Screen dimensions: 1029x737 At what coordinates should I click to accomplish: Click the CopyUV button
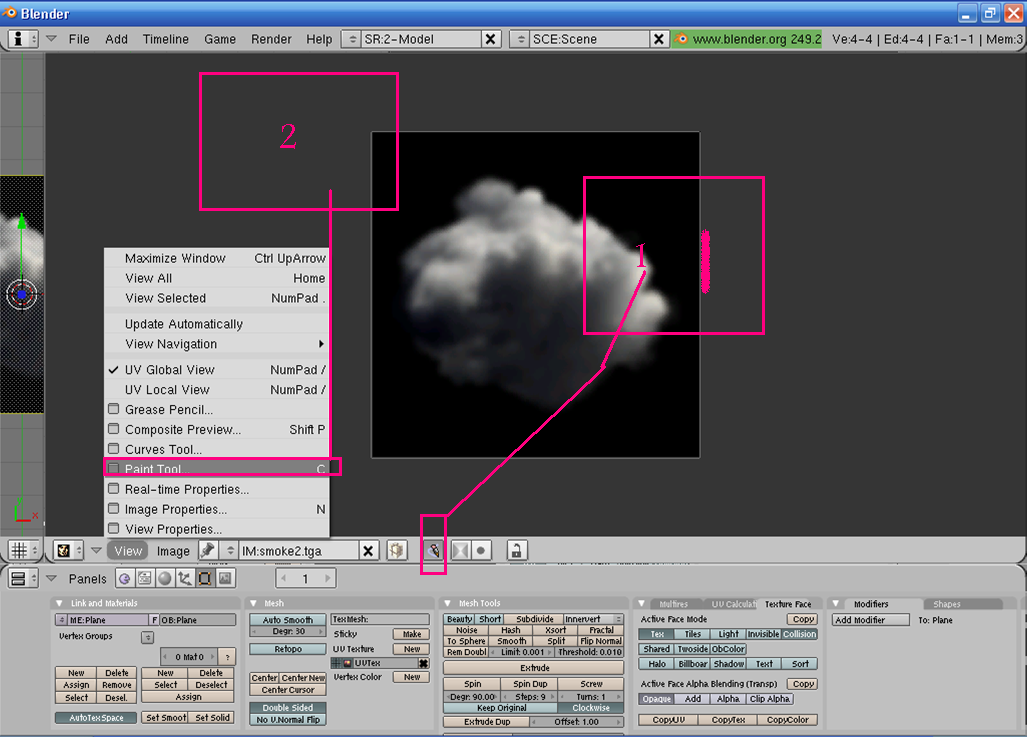pyautogui.click(x=669, y=720)
